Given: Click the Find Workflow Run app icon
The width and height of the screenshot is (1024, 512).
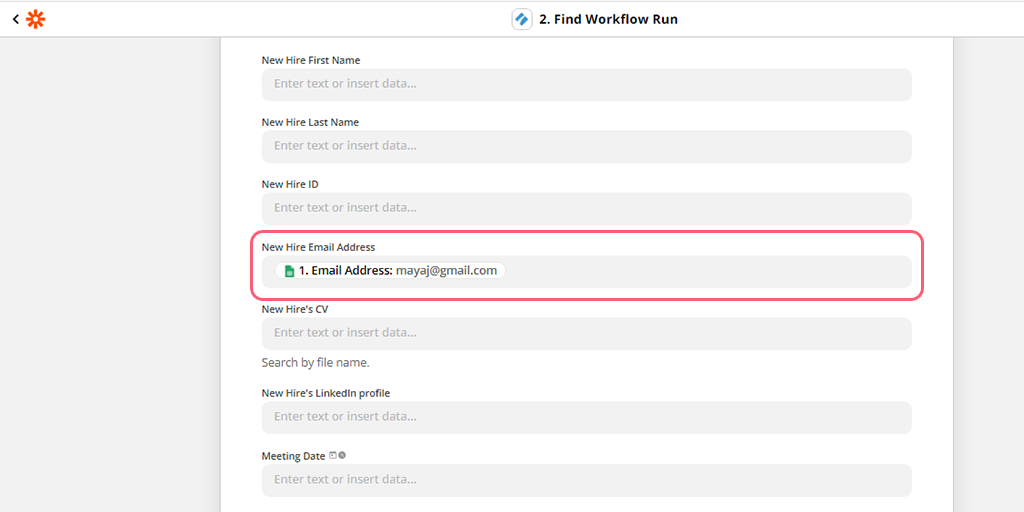Looking at the screenshot, I should click(x=522, y=20).
